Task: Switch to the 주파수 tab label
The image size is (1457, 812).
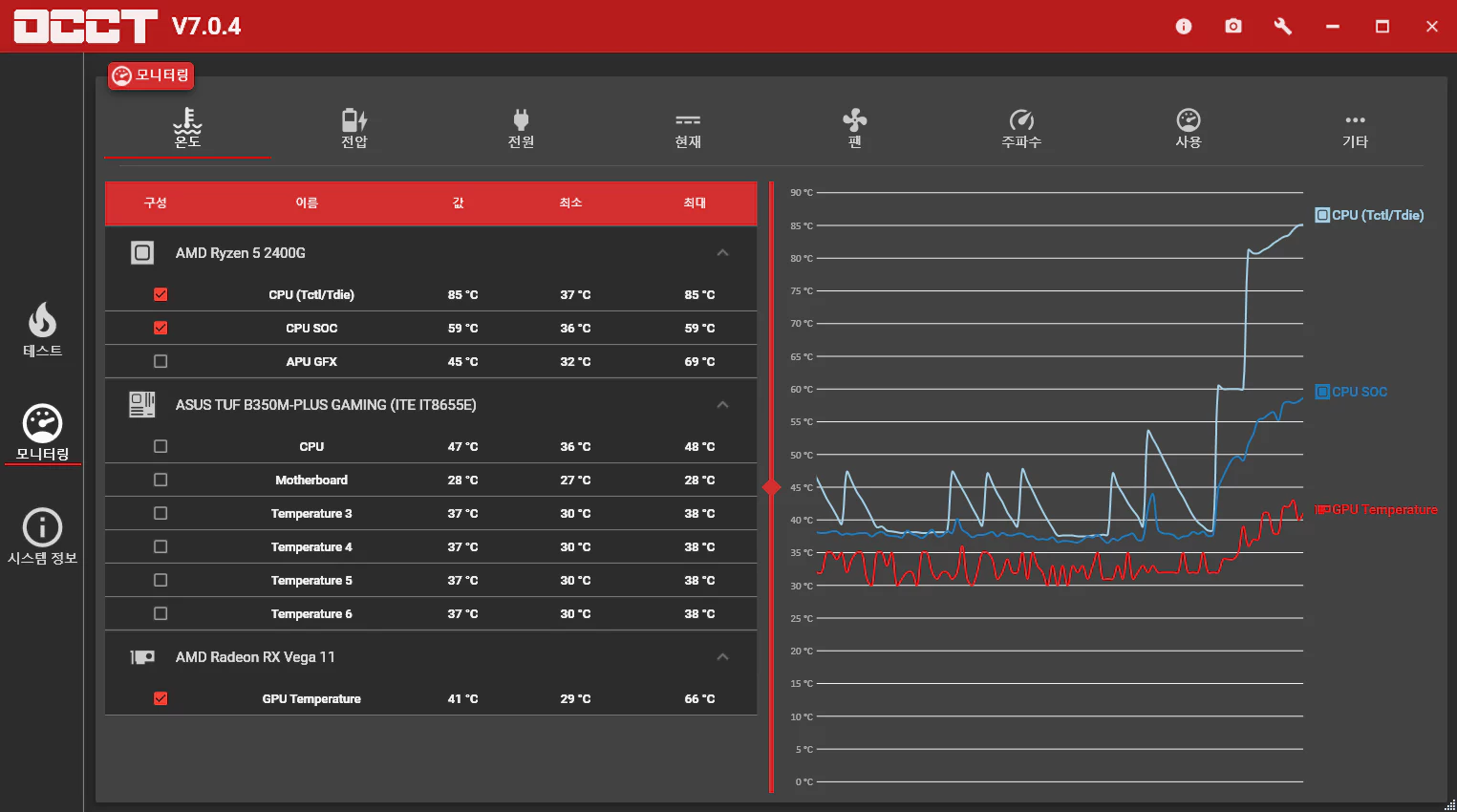Action: [1021, 141]
